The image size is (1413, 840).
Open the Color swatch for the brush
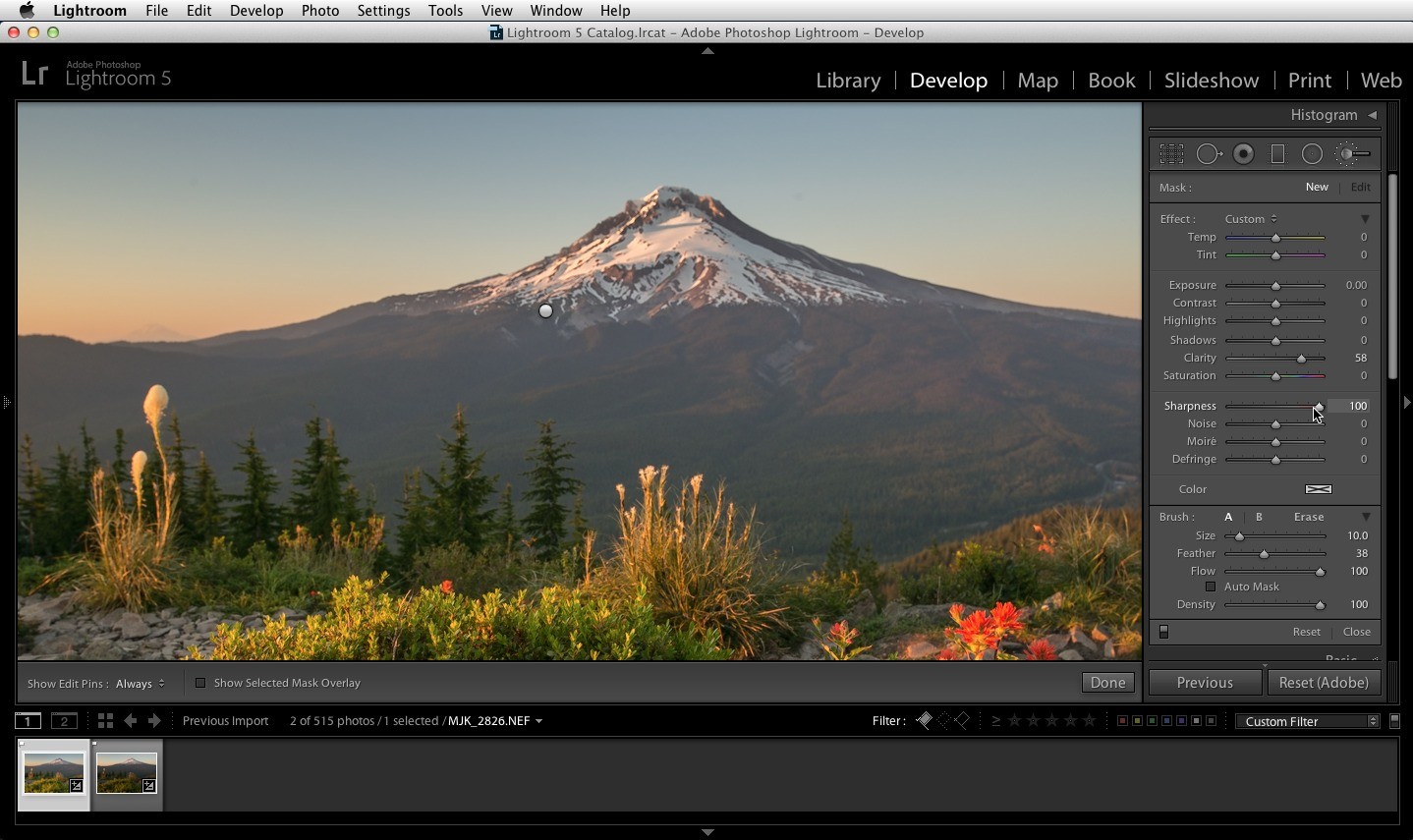(x=1319, y=489)
